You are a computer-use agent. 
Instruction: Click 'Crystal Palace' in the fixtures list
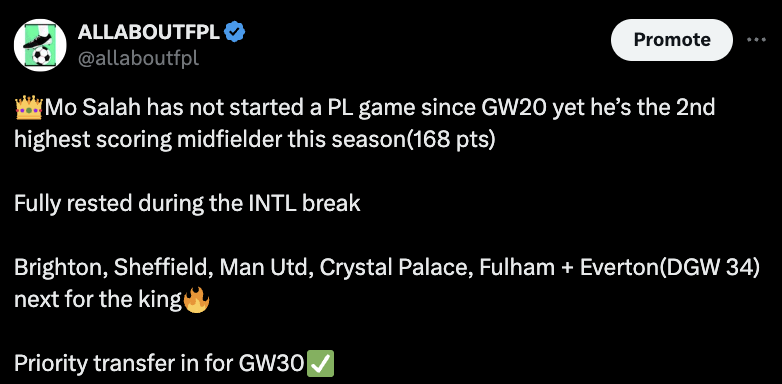(396, 268)
